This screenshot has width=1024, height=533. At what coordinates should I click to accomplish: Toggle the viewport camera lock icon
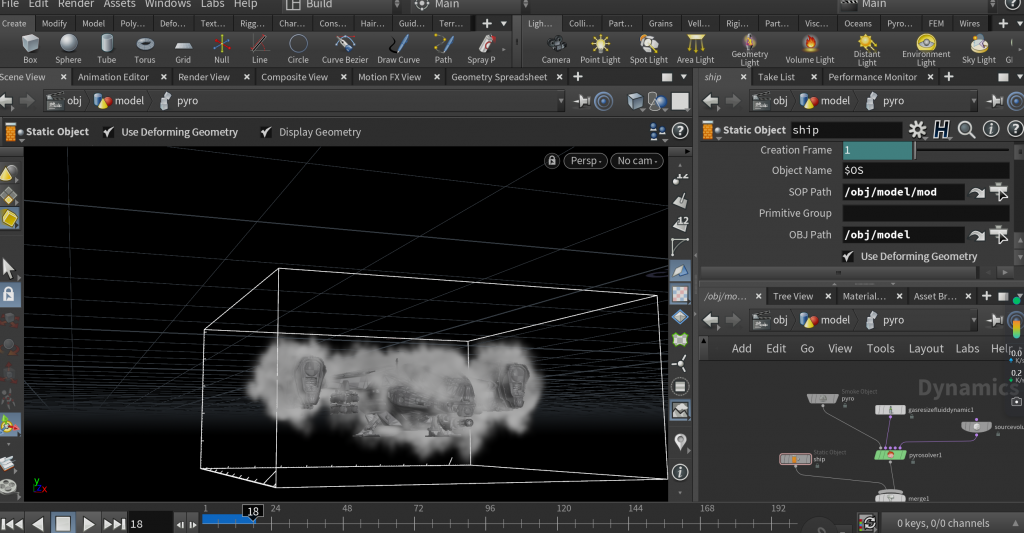552,161
